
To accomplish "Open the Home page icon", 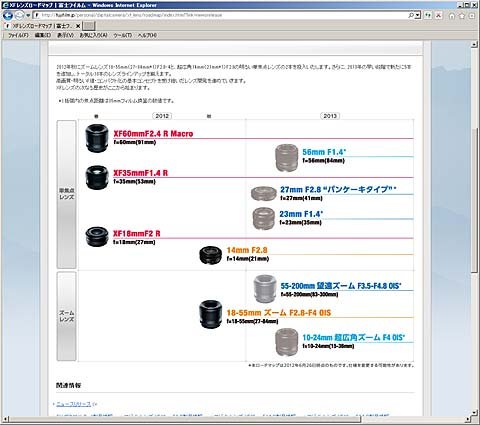I will (452, 16).
